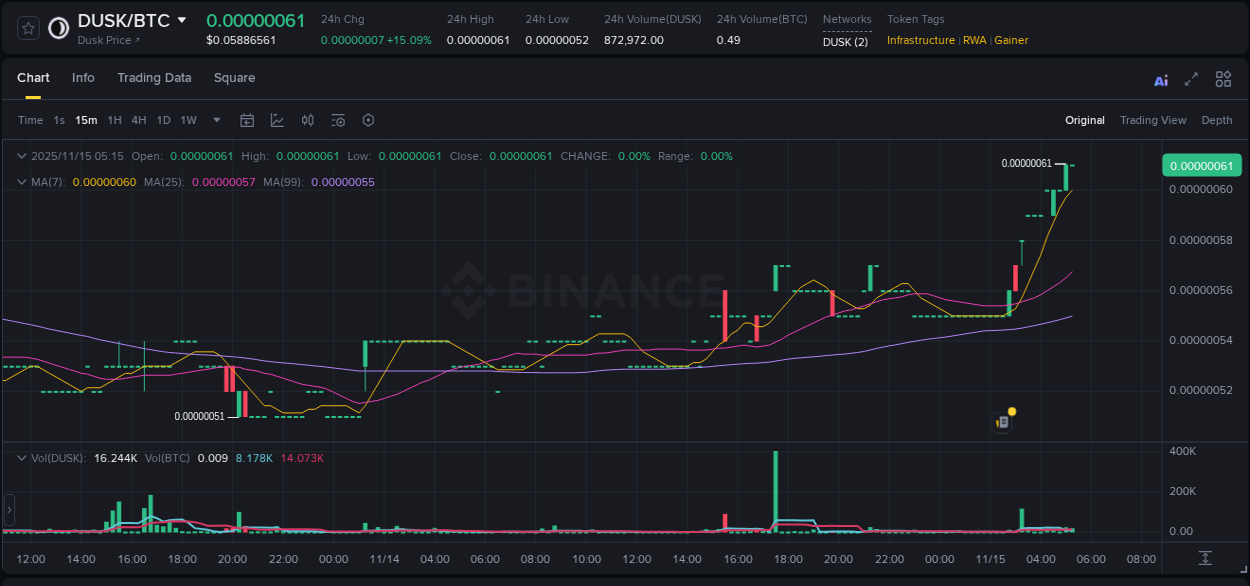
Task: Add DUSK/BTC to favorites via star icon
Action: [x=27, y=28]
